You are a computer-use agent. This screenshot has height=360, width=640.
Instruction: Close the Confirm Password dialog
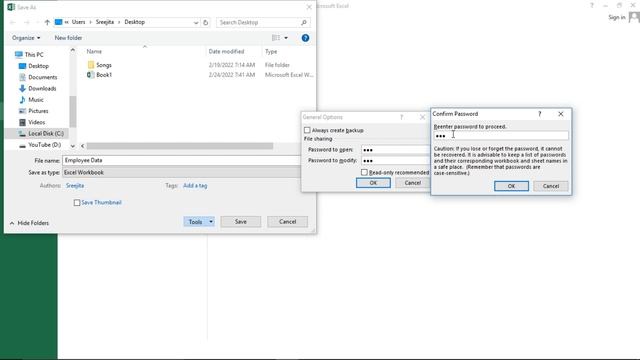tap(561, 114)
